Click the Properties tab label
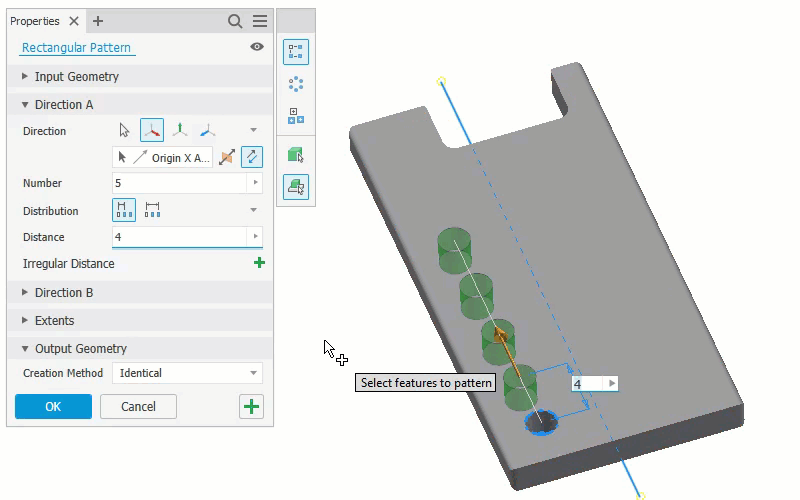Image resolution: width=800 pixels, height=500 pixels. click(35, 21)
